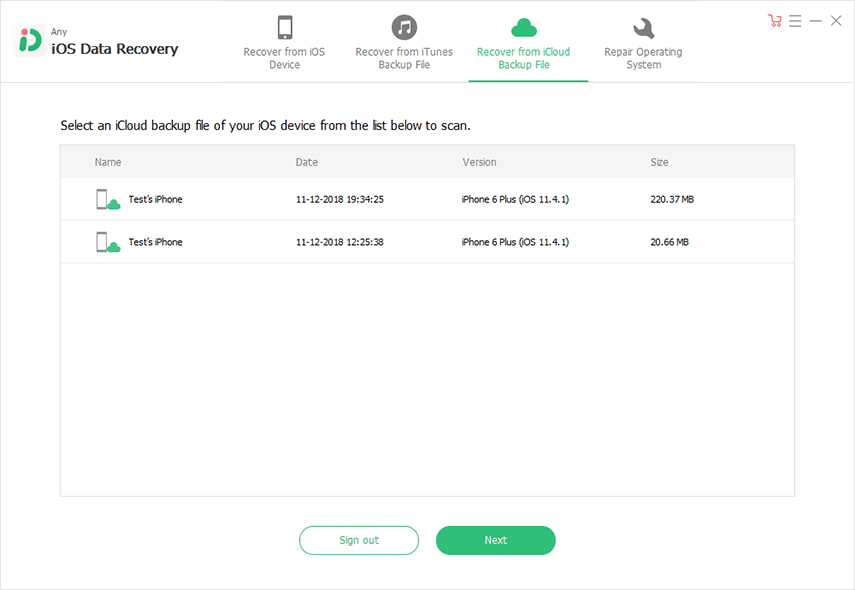Viewport: 855px width, 590px height.
Task: Switch to Recover from iTunes Backup File tab
Action: (x=404, y=44)
